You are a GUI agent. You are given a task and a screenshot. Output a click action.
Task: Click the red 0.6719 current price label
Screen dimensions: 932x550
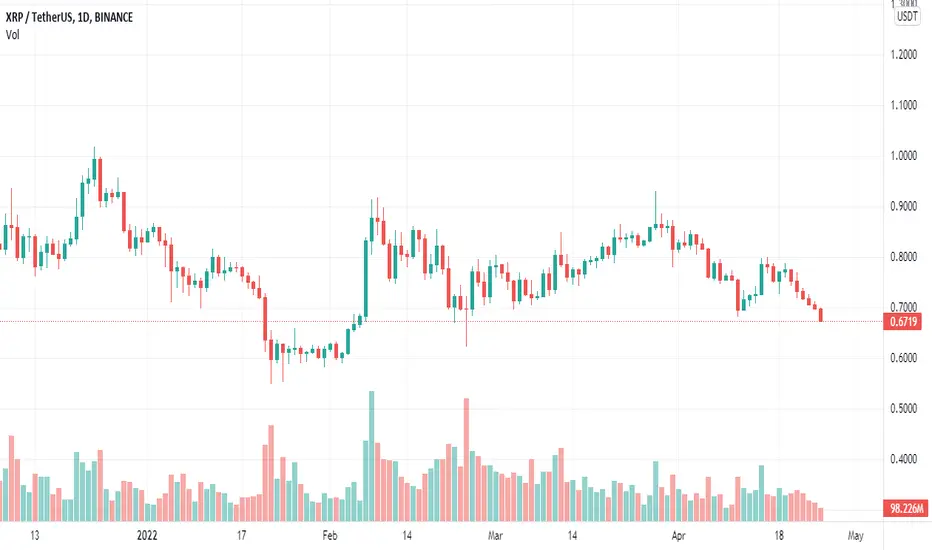pos(905,322)
